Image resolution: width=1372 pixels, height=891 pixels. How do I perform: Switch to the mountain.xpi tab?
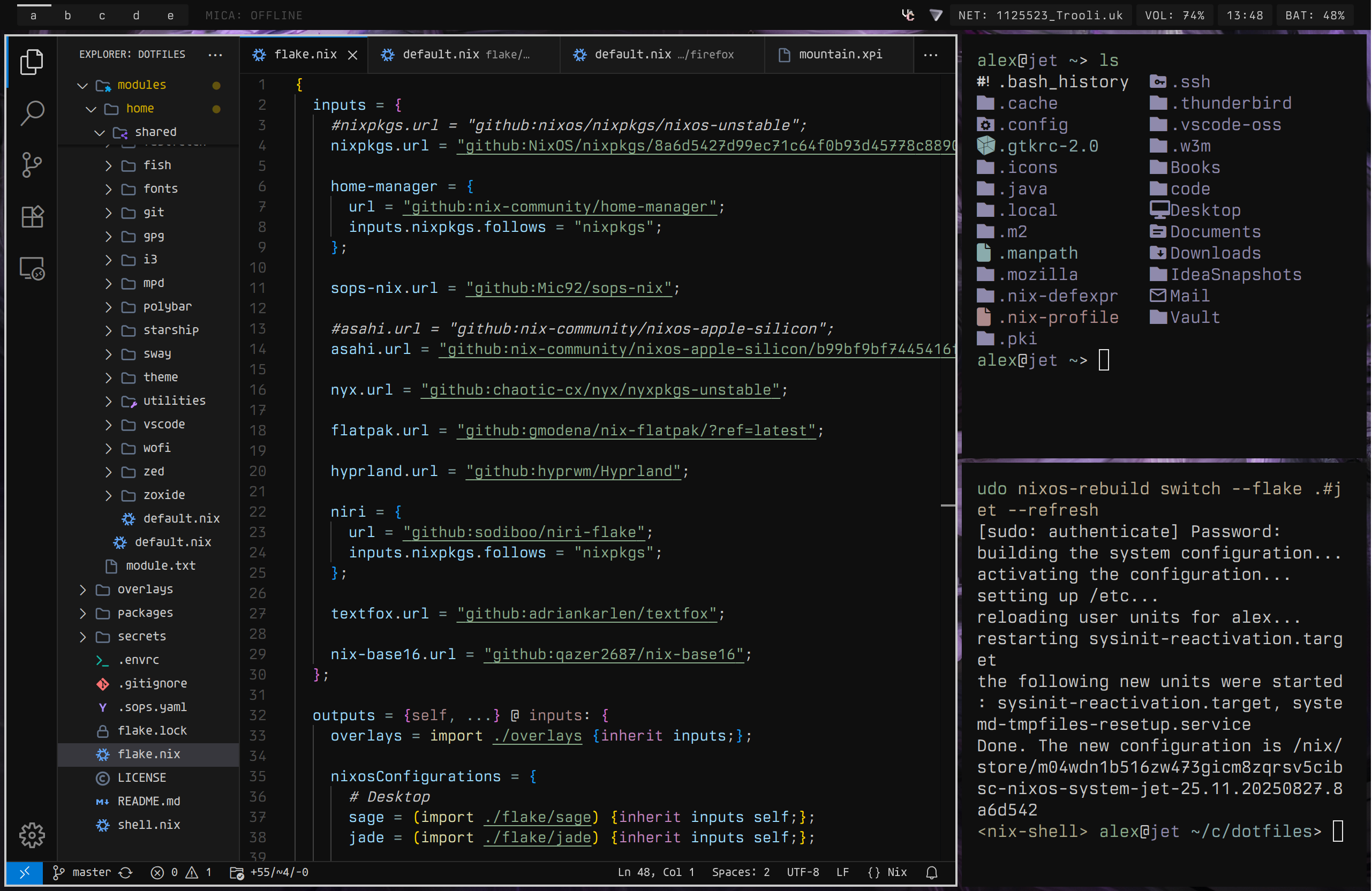[x=839, y=54]
